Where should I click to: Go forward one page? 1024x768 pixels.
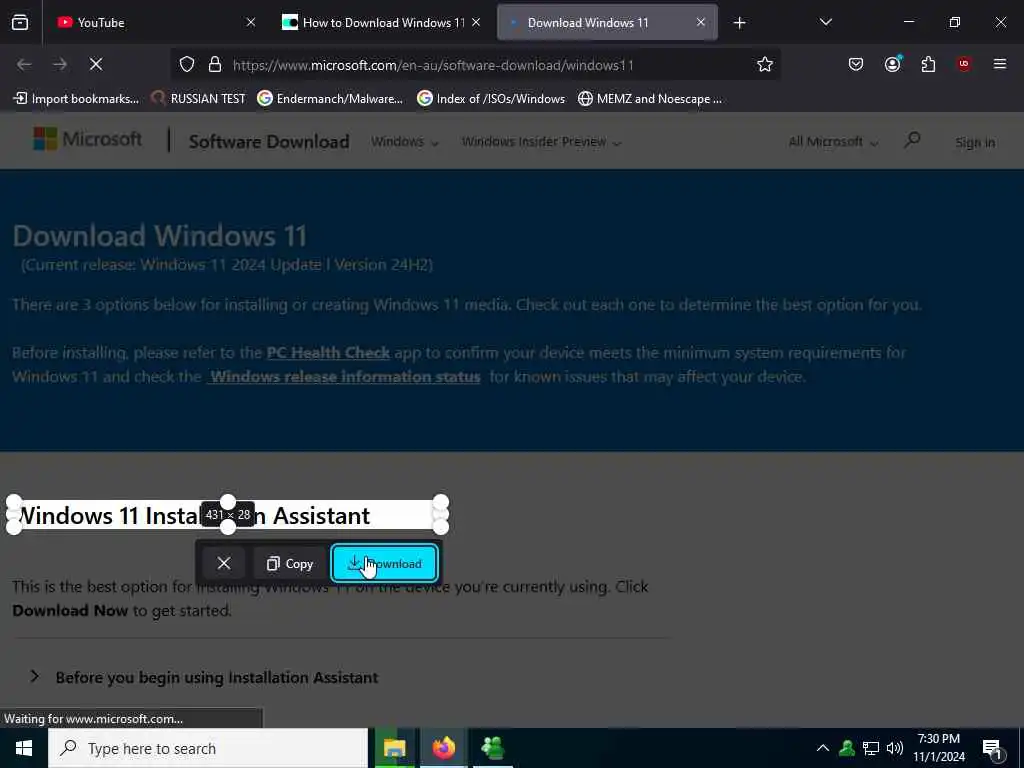(60, 64)
